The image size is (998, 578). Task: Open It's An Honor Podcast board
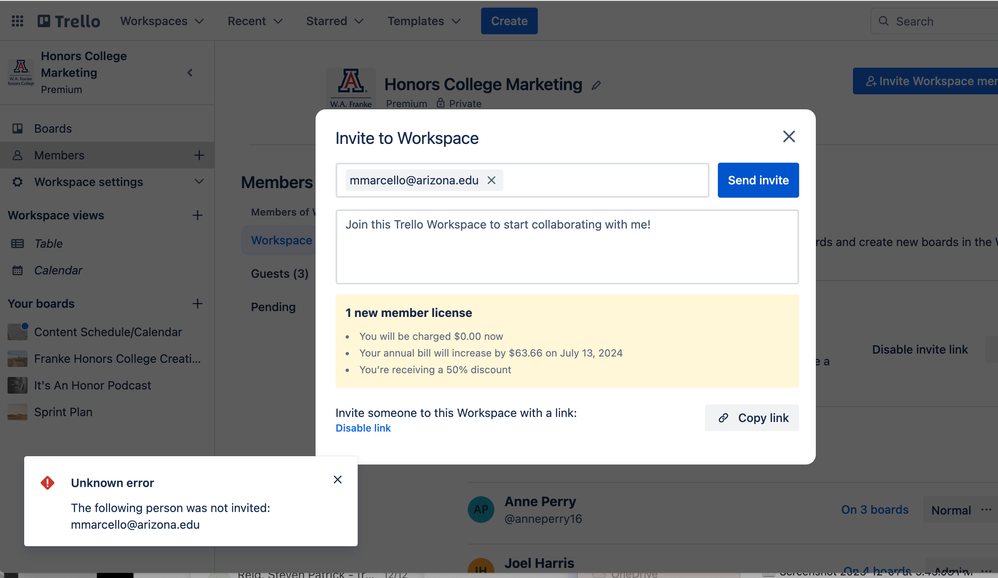pyautogui.click(x=92, y=386)
